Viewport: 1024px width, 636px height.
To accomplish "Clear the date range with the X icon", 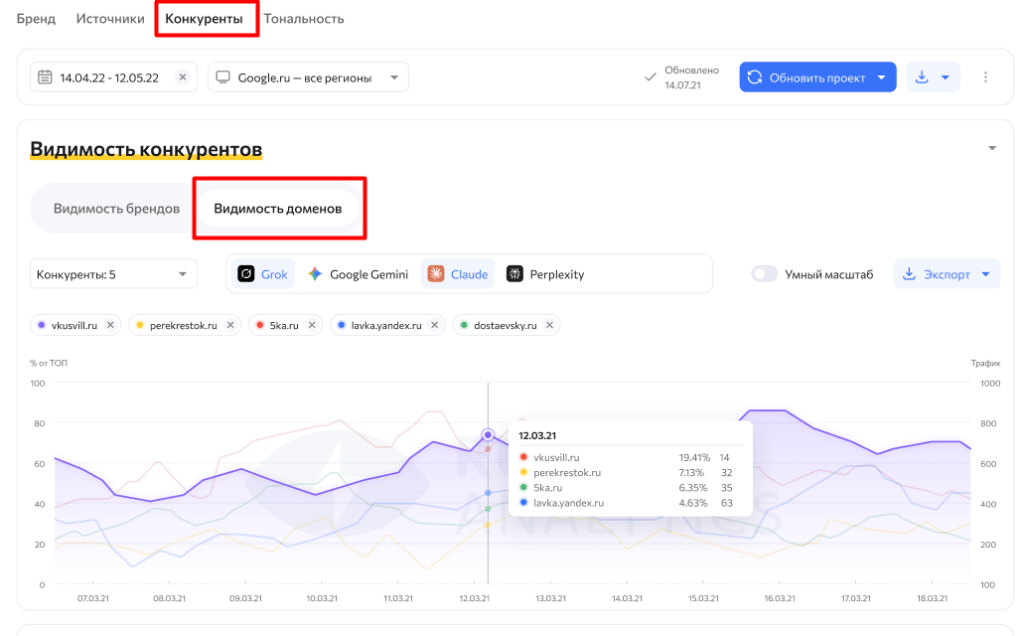I will [x=182, y=78].
